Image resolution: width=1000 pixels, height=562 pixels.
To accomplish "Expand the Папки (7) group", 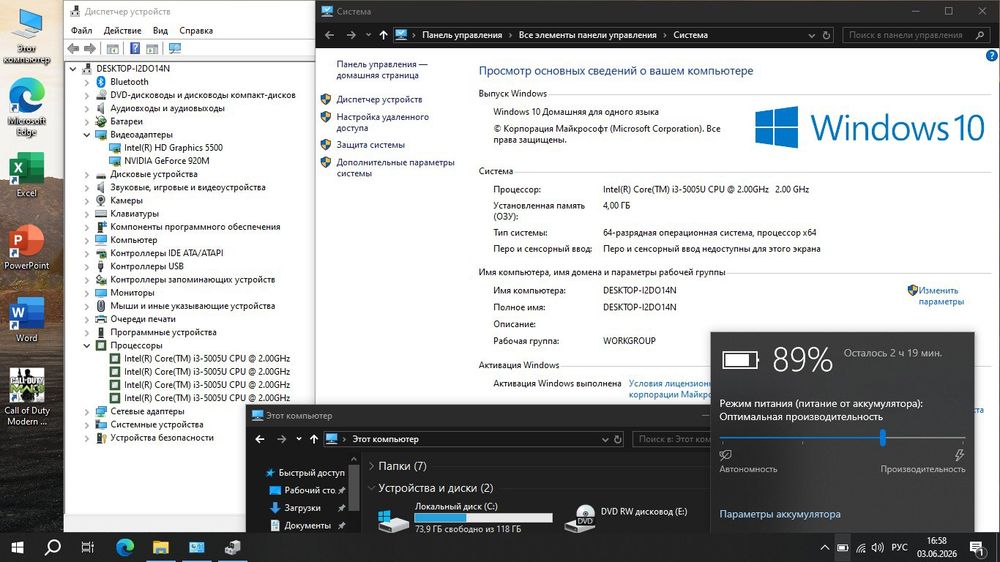I will pos(371,466).
